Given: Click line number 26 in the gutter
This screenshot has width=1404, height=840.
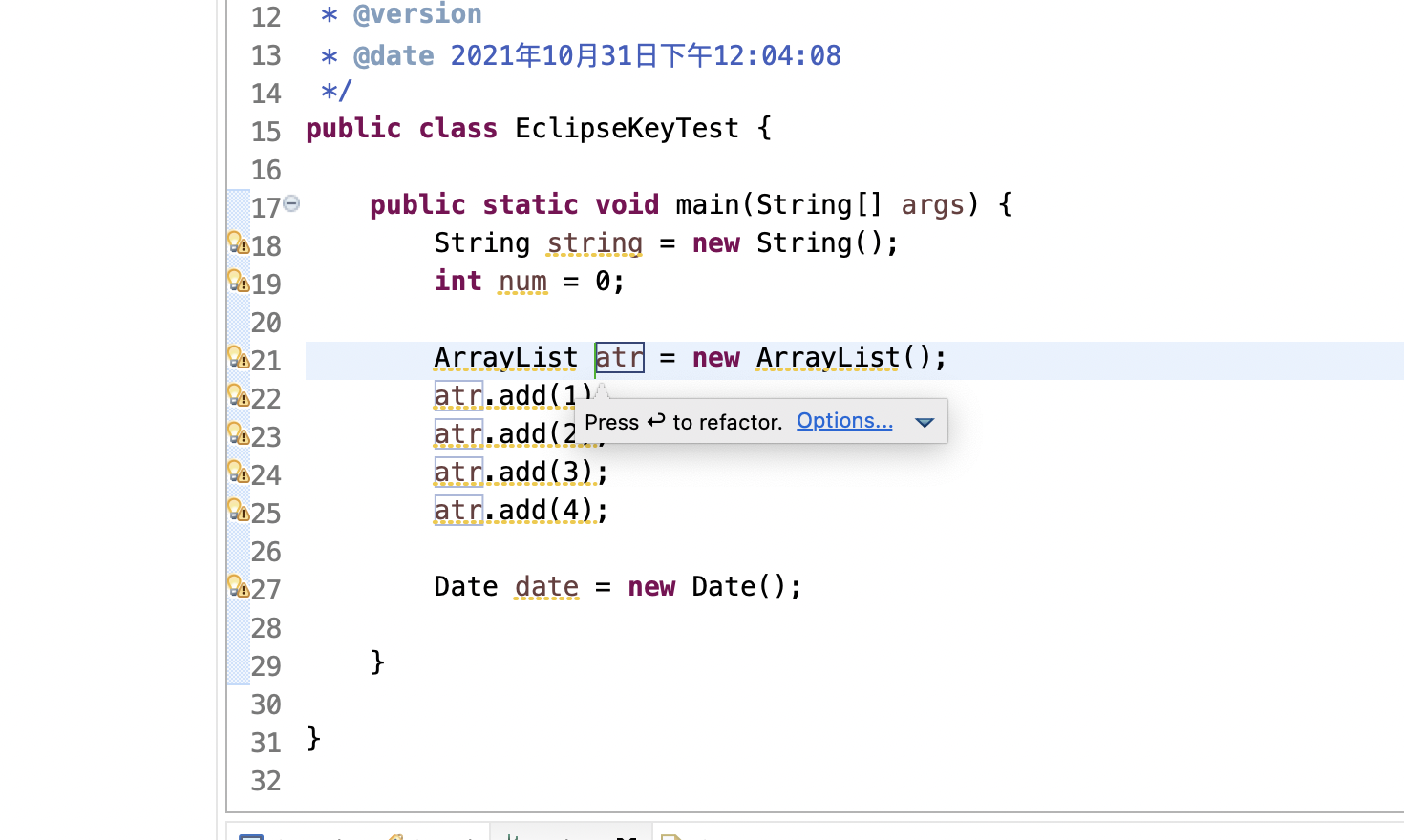Looking at the screenshot, I should click(x=266, y=552).
